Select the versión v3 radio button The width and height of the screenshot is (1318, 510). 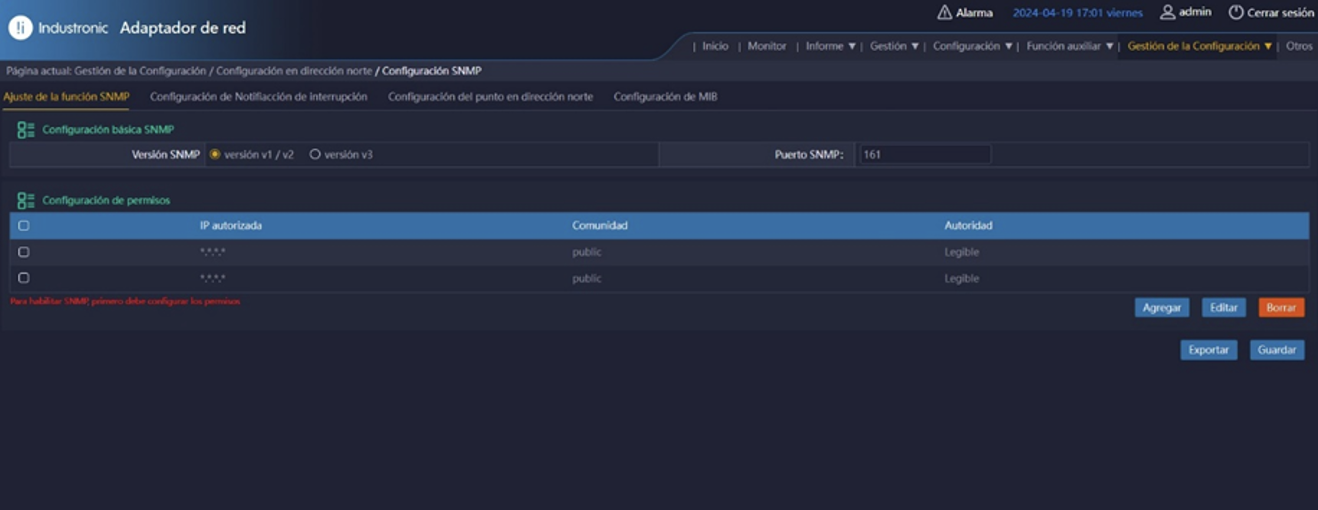[x=315, y=155]
